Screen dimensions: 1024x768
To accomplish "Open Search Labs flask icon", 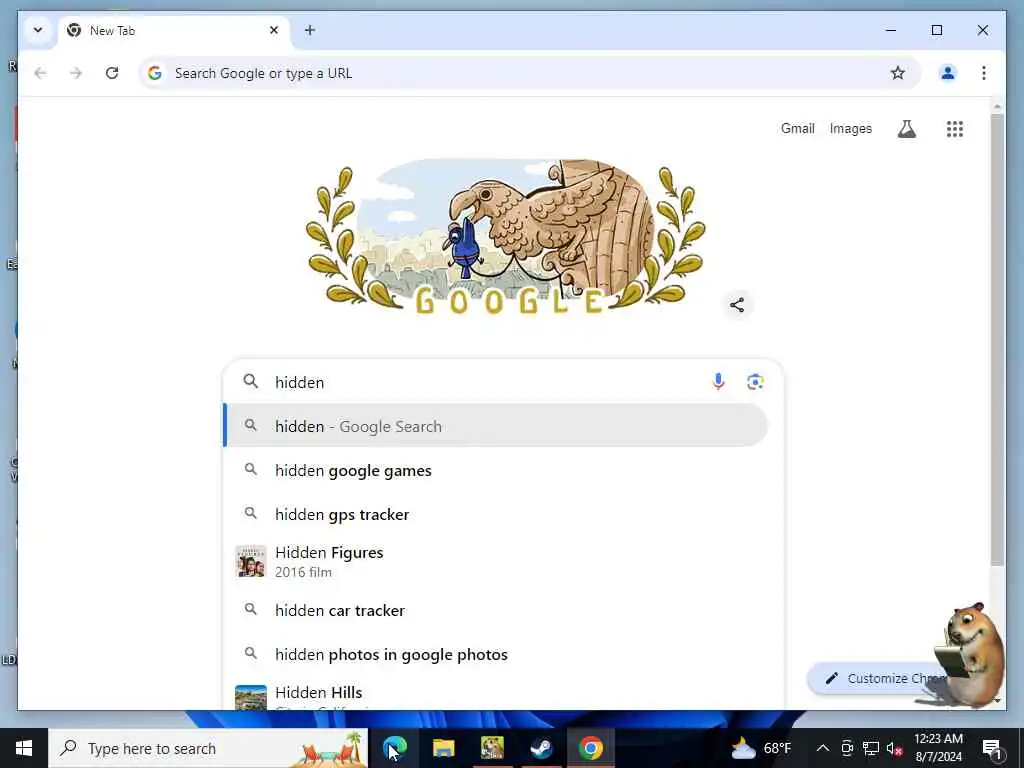I will coord(906,129).
